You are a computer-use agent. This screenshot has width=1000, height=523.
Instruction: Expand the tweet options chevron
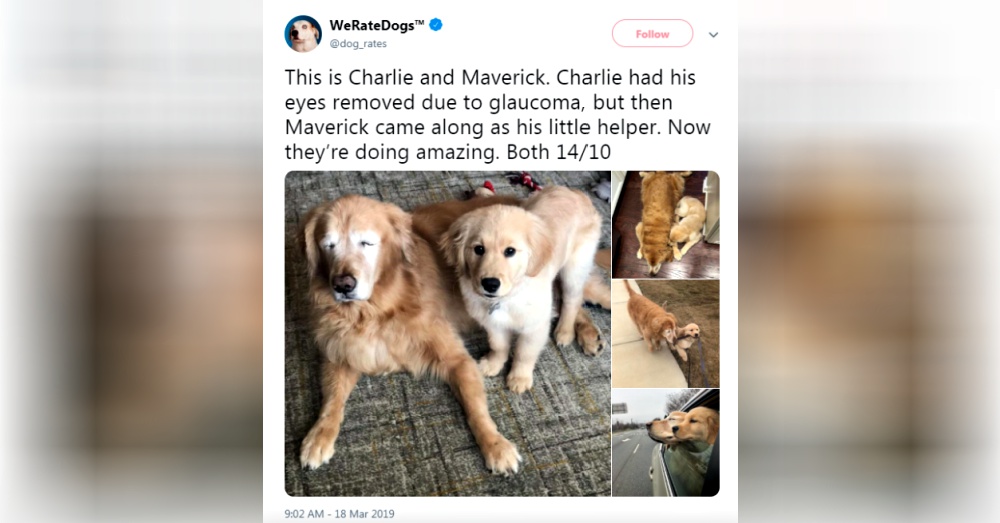point(714,34)
